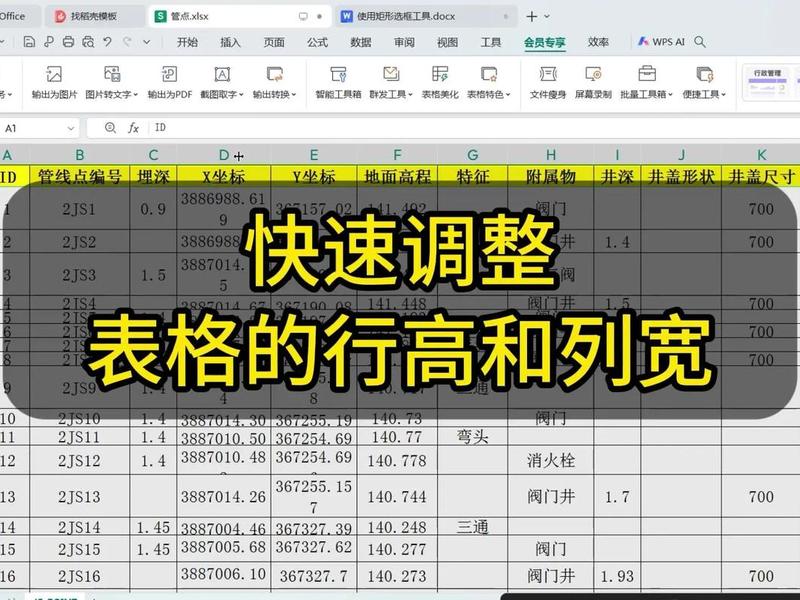Open 便捷工具 dropdown
This screenshot has height=600, width=800.
pos(704,83)
